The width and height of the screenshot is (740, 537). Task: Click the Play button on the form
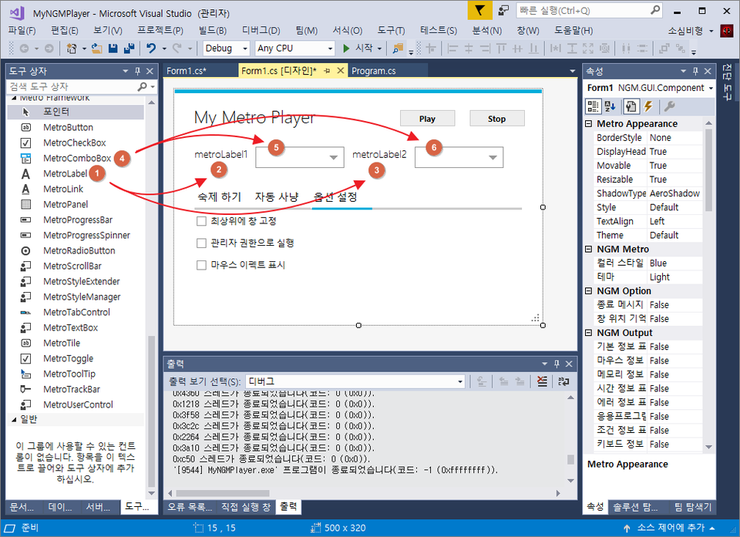click(x=427, y=119)
